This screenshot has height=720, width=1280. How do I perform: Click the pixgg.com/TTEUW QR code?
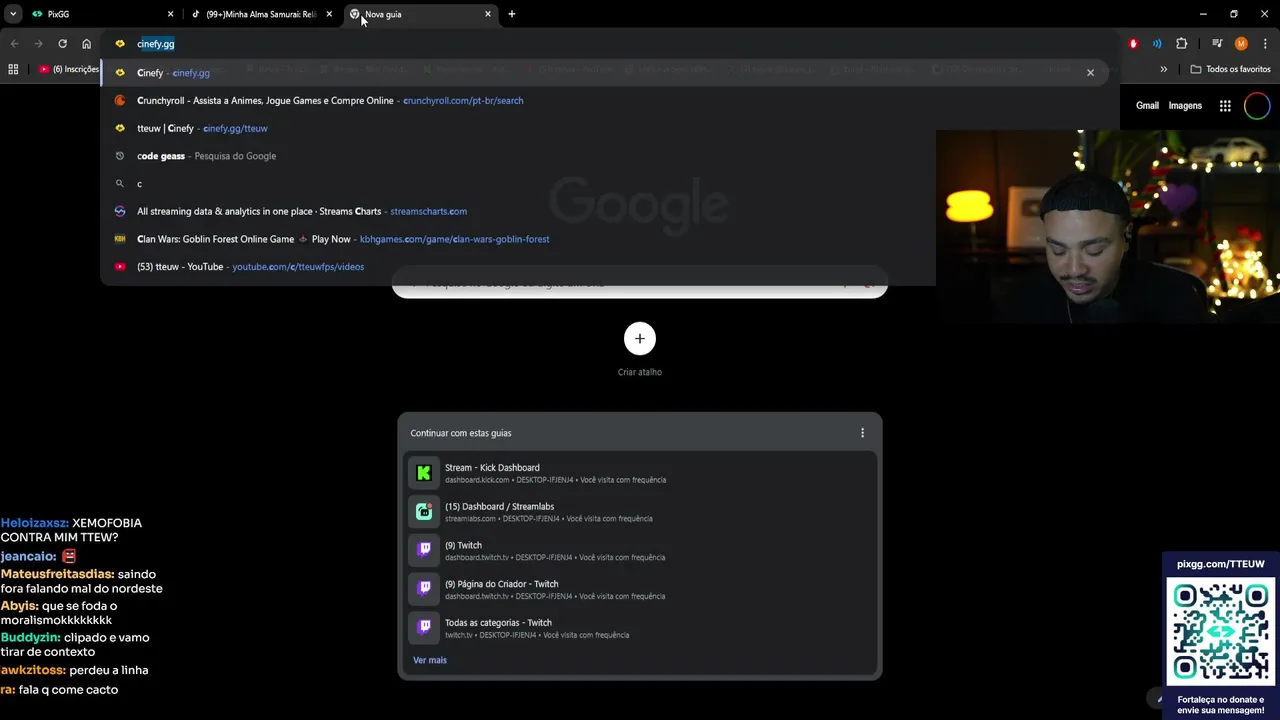pos(1221,632)
